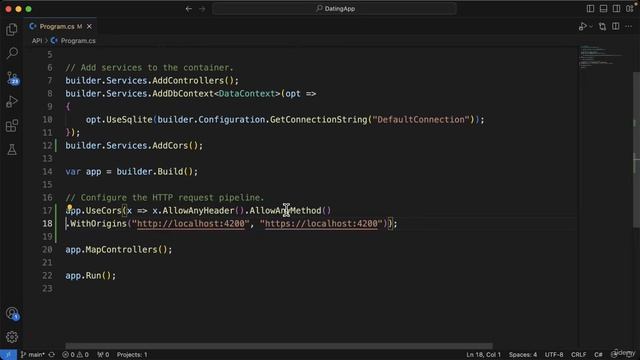
Task: Open changes compare icon in editor toolbar
Action: coord(602,27)
